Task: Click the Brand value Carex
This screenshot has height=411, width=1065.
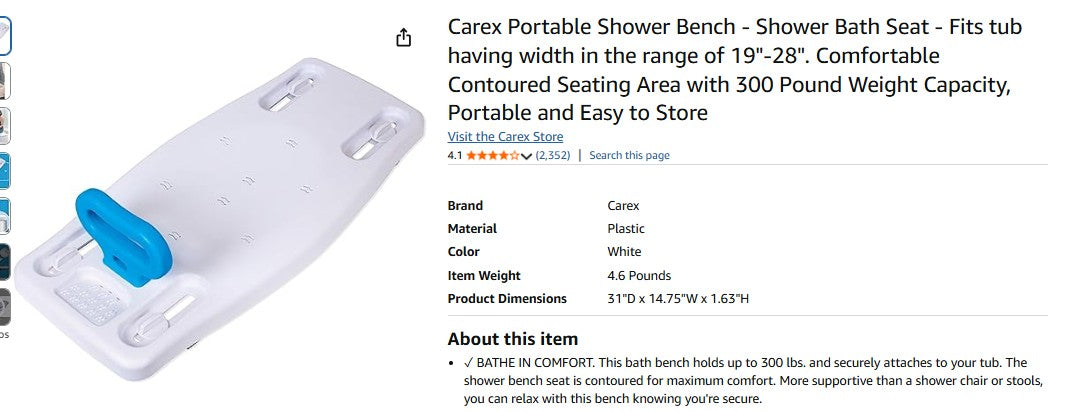Action: click(x=623, y=206)
